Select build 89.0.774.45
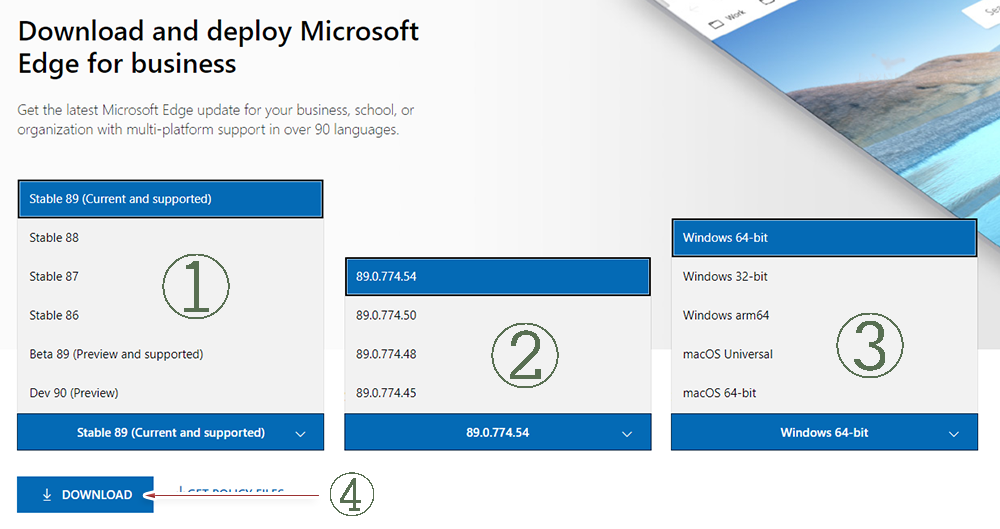 tap(497, 393)
